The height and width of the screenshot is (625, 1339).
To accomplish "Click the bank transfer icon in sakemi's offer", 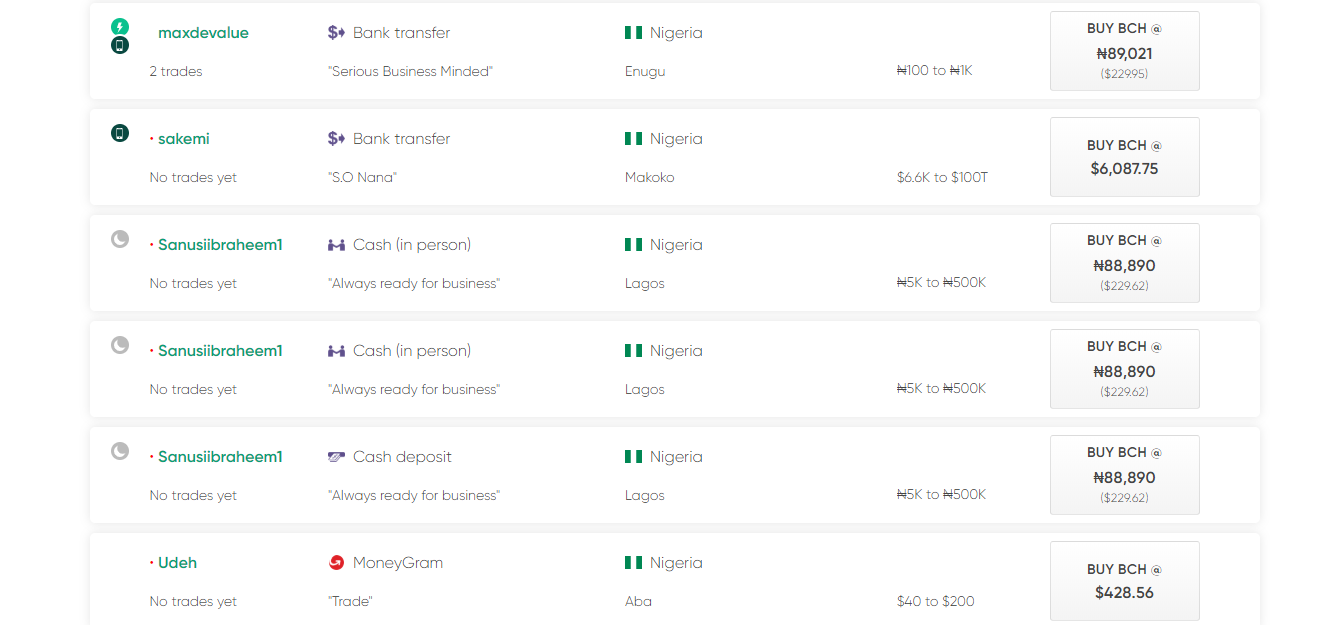I will click(336, 139).
